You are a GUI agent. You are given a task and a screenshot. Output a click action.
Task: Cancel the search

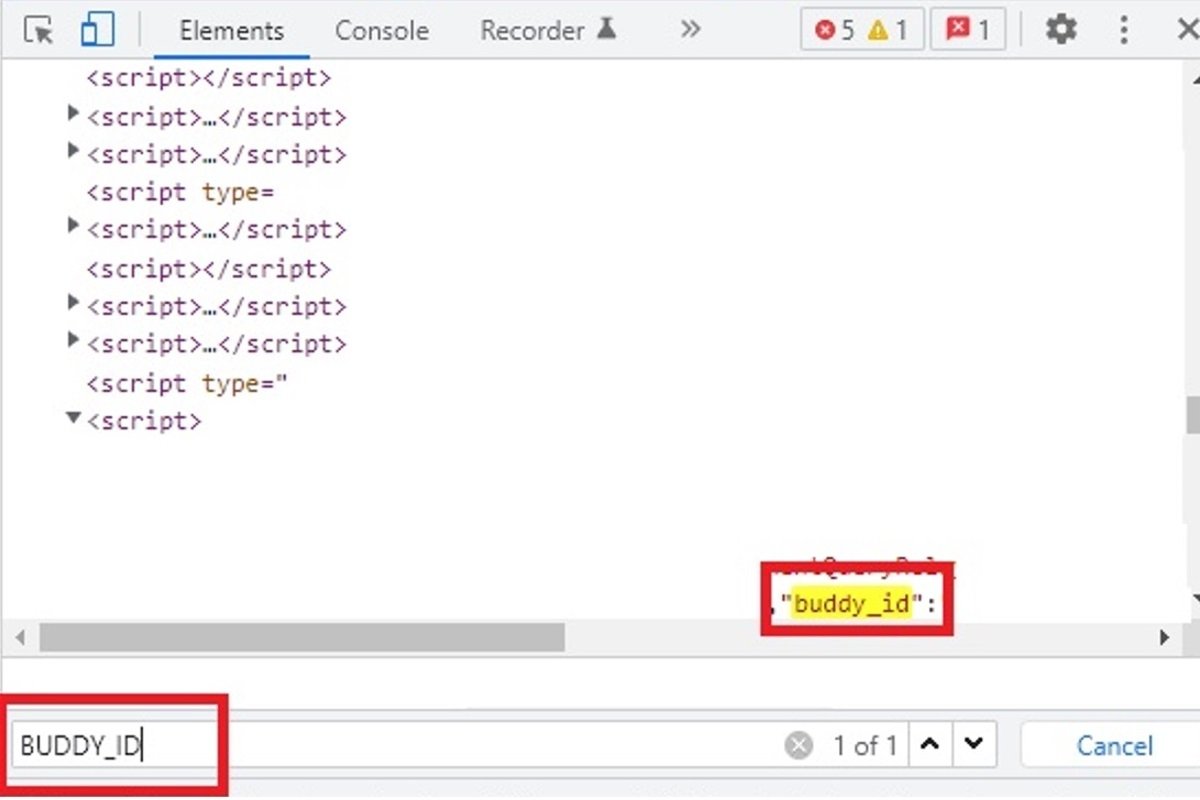(x=1114, y=746)
